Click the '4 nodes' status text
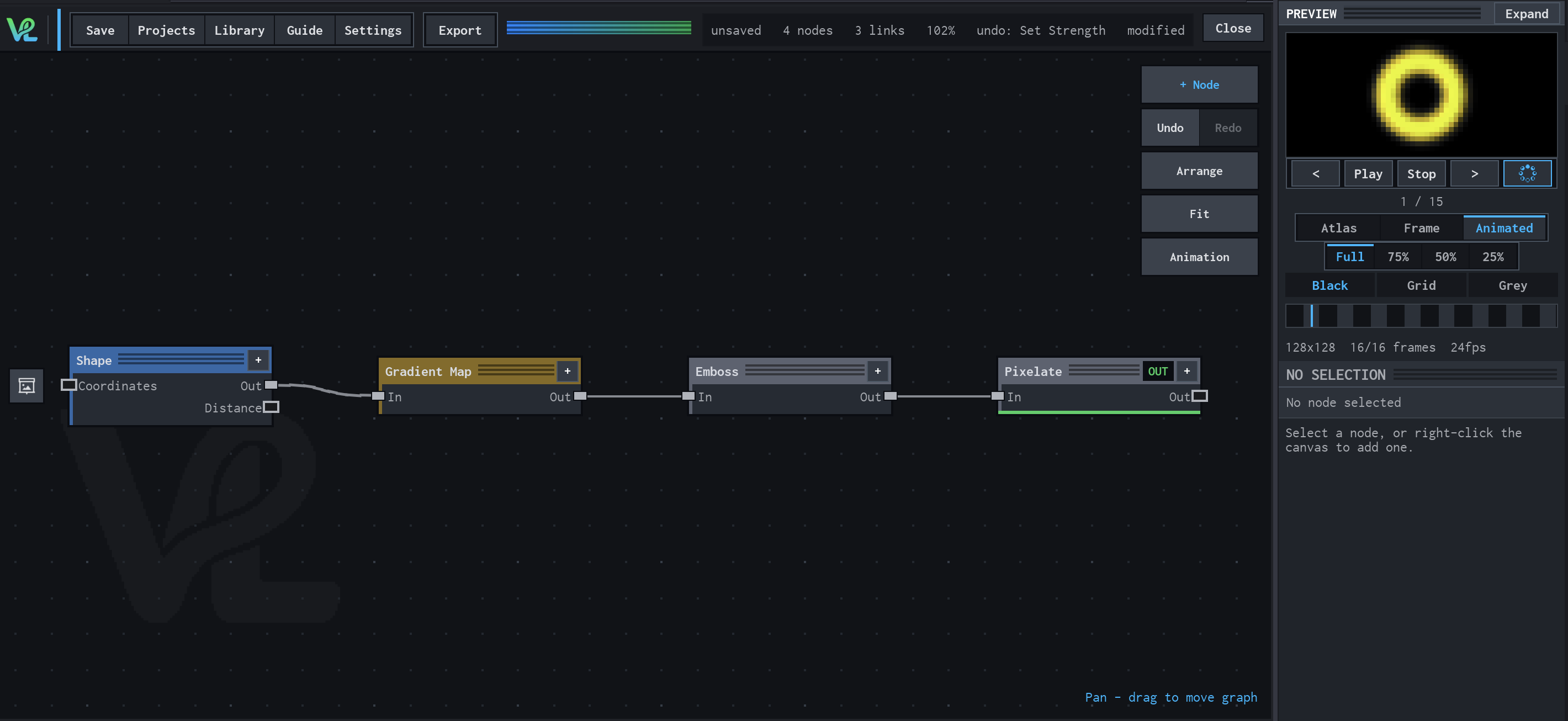Viewport: 1568px width, 721px height. click(x=807, y=30)
